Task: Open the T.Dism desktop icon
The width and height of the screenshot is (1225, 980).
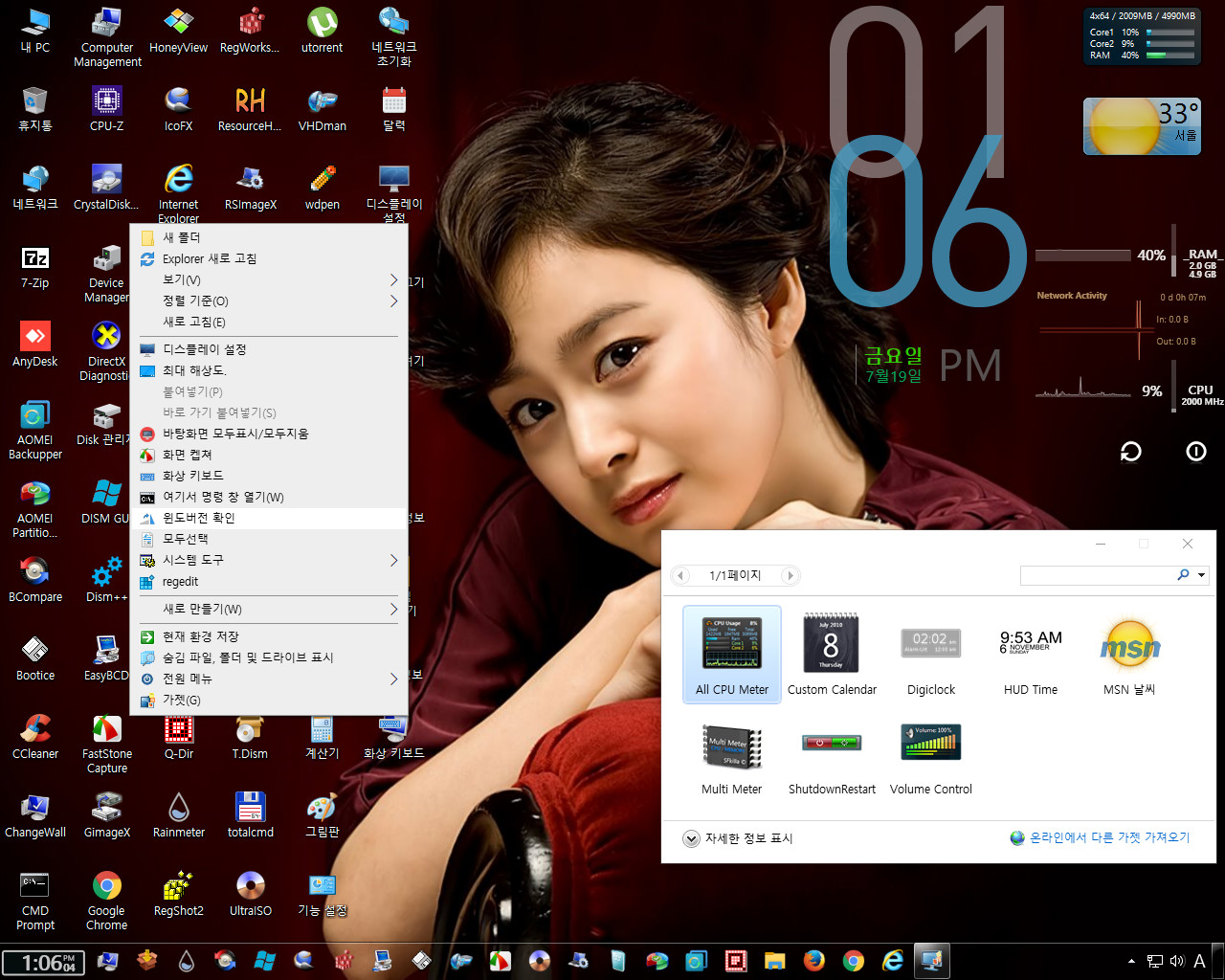Action: pos(250,737)
